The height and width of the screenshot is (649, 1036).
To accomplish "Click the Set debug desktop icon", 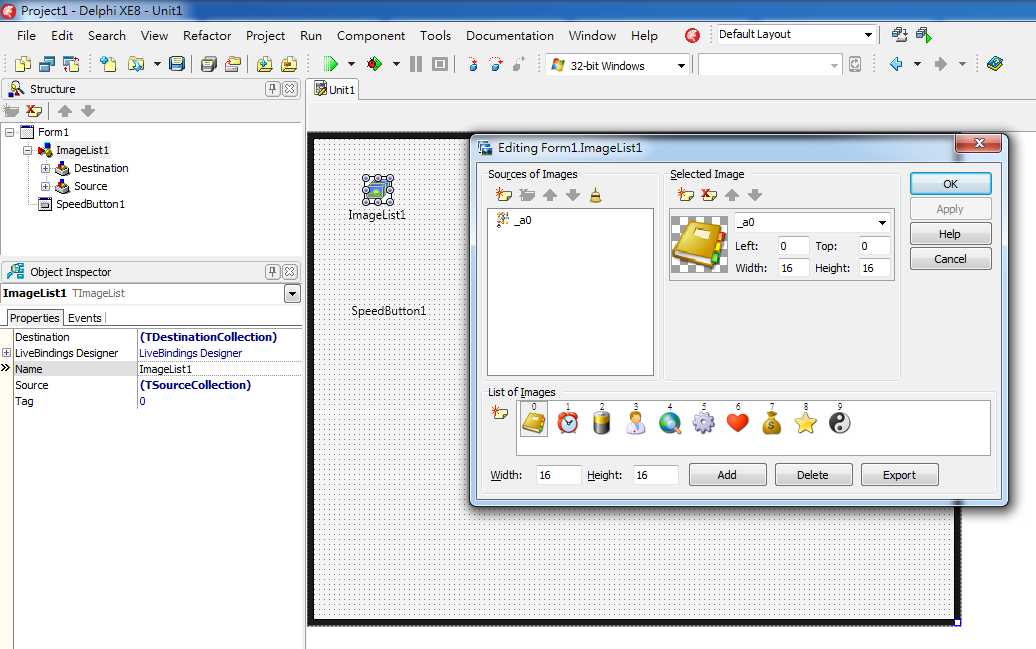I will (924, 34).
